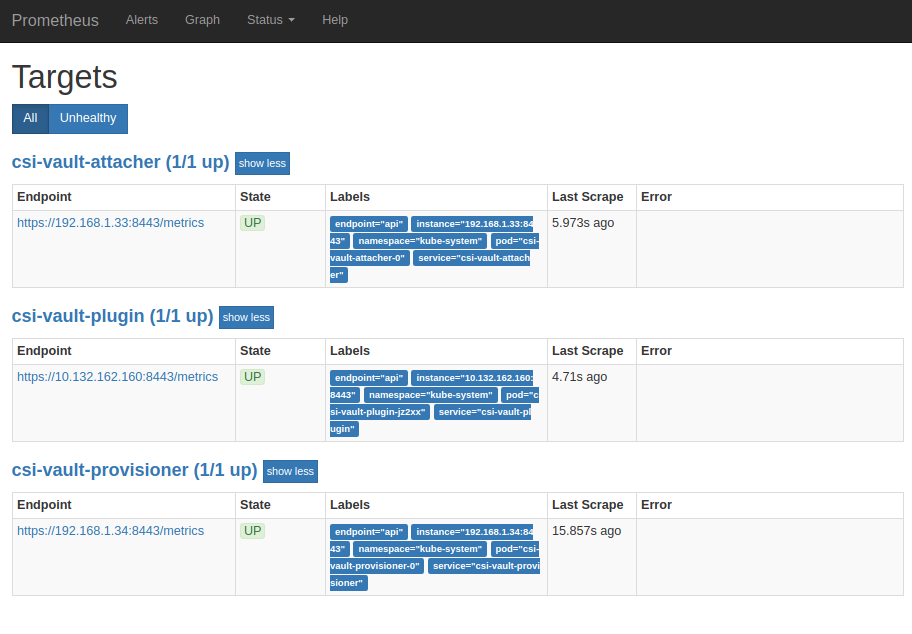This screenshot has width=912, height=634.
Task: Open the 10.132.162.160:8443 metrics endpoint
Action: [117, 377]
